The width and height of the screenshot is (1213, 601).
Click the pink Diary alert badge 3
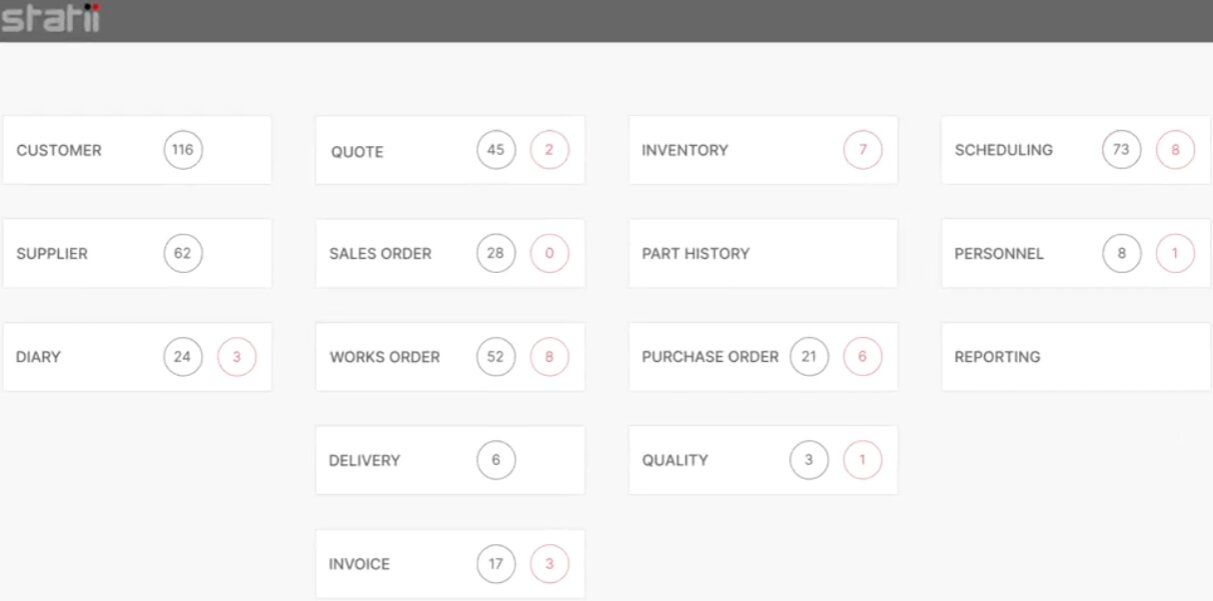coord(237,357)
